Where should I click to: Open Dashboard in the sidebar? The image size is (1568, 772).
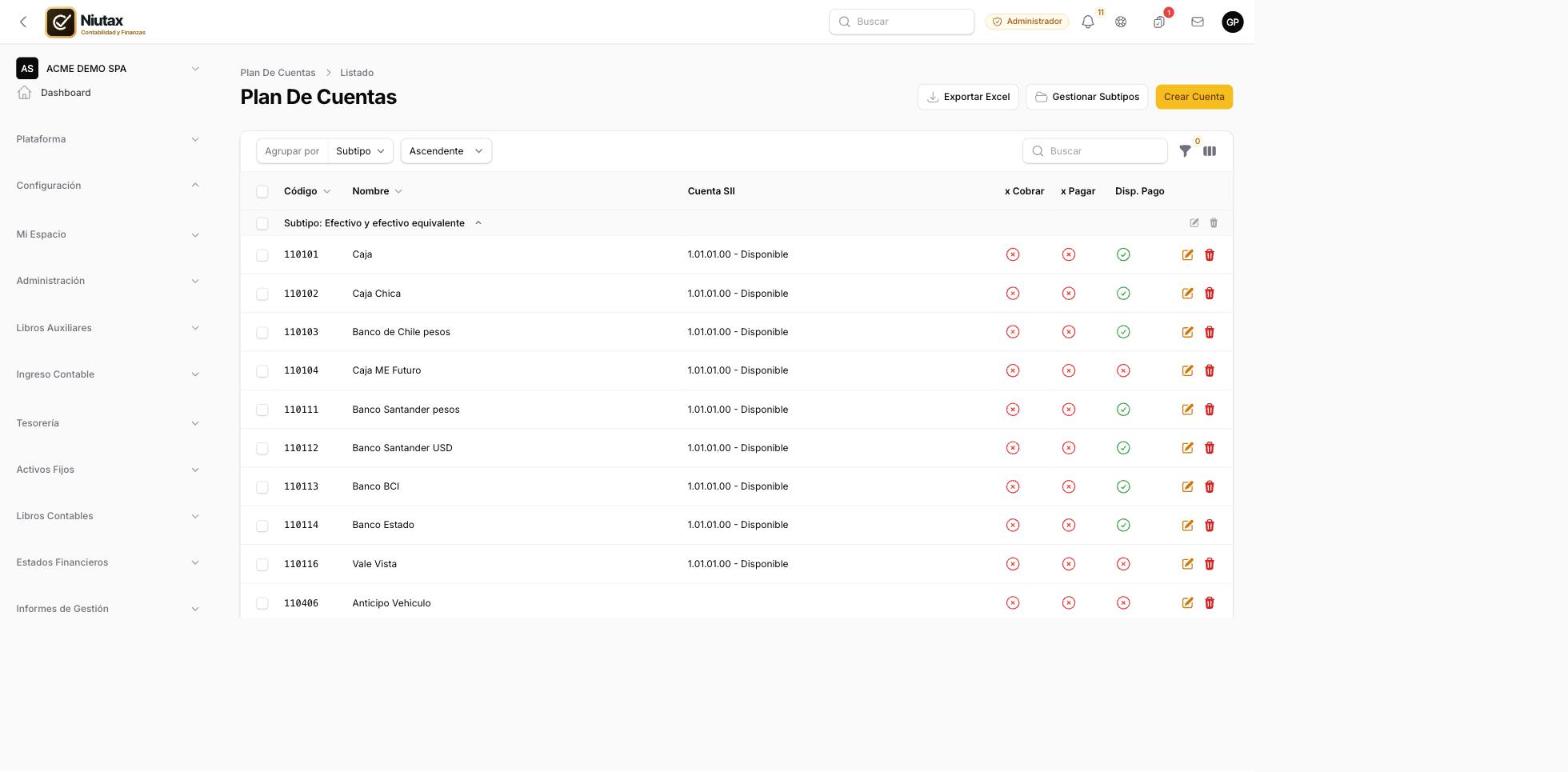[66, 93]
